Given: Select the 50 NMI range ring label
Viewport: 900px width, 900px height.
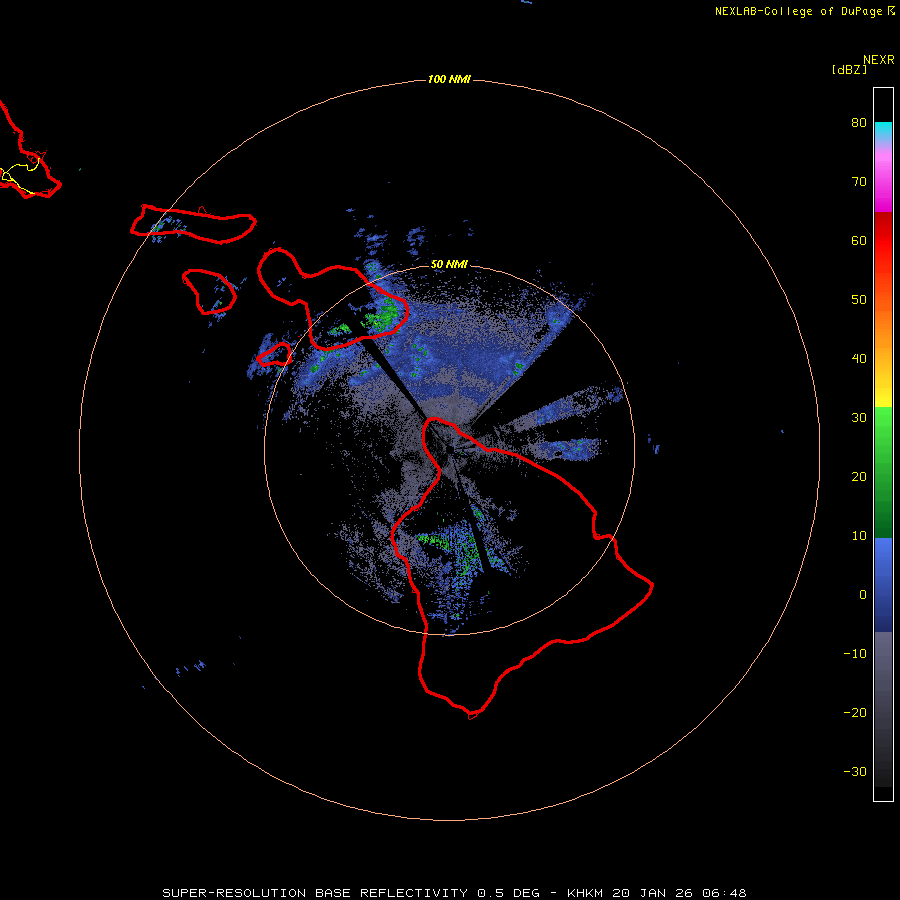Looking at the screenshot, I should 449,264.
